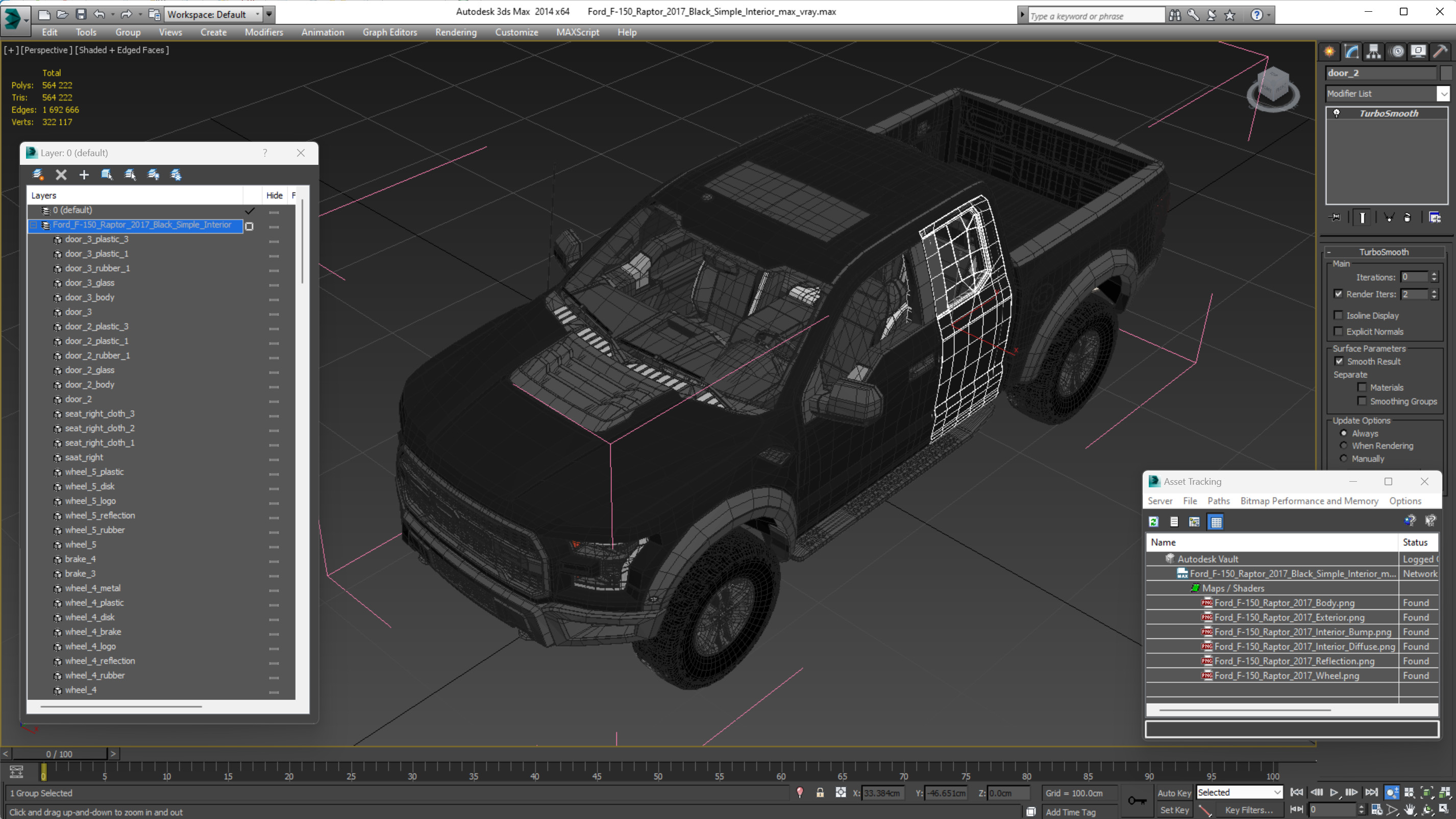
Task: Click the search binoculars icon
Action: click(x=1174, y=15)
